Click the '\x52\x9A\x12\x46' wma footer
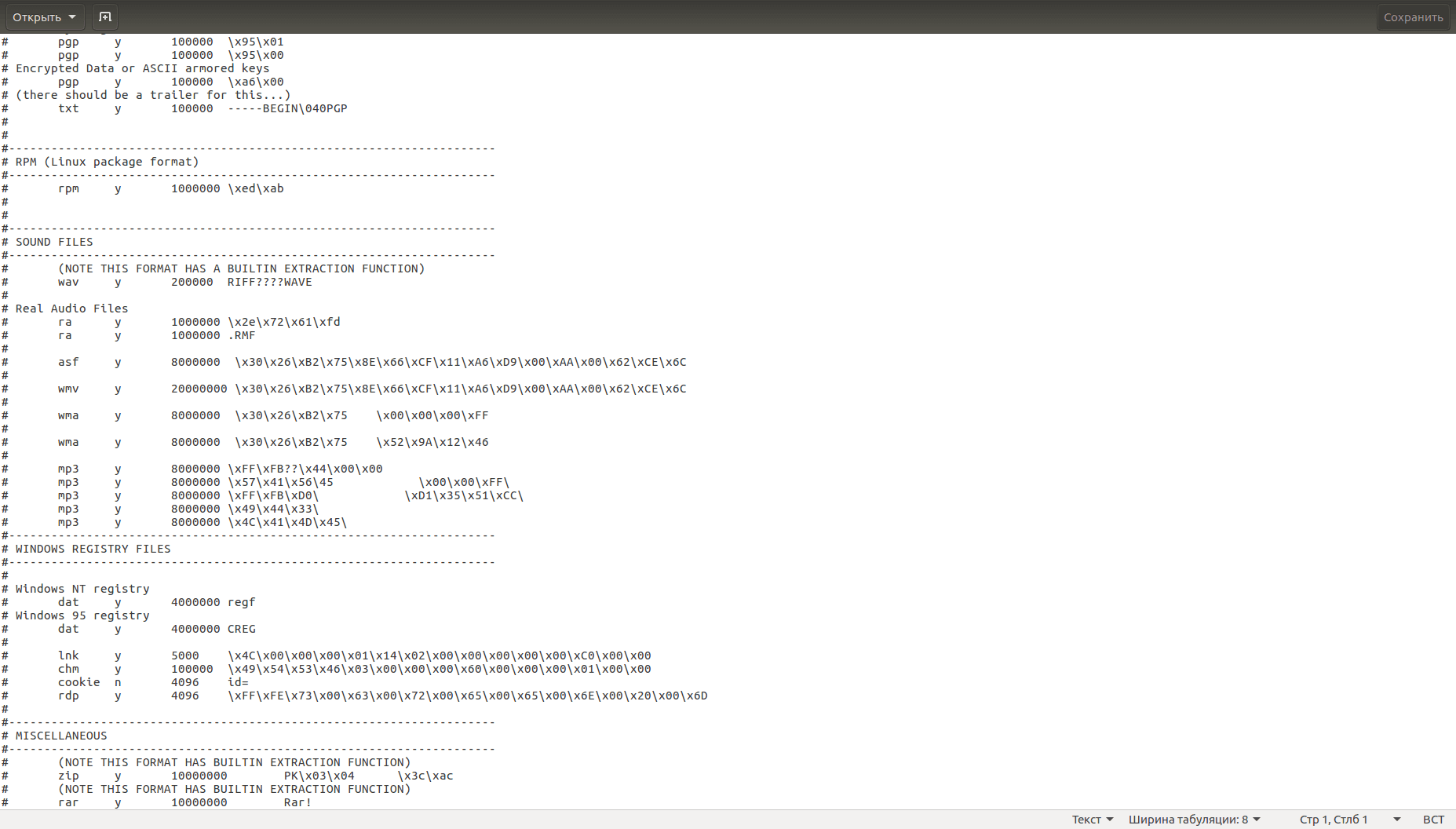Viewport: 1456px width, 829px height. click(432, 442)
